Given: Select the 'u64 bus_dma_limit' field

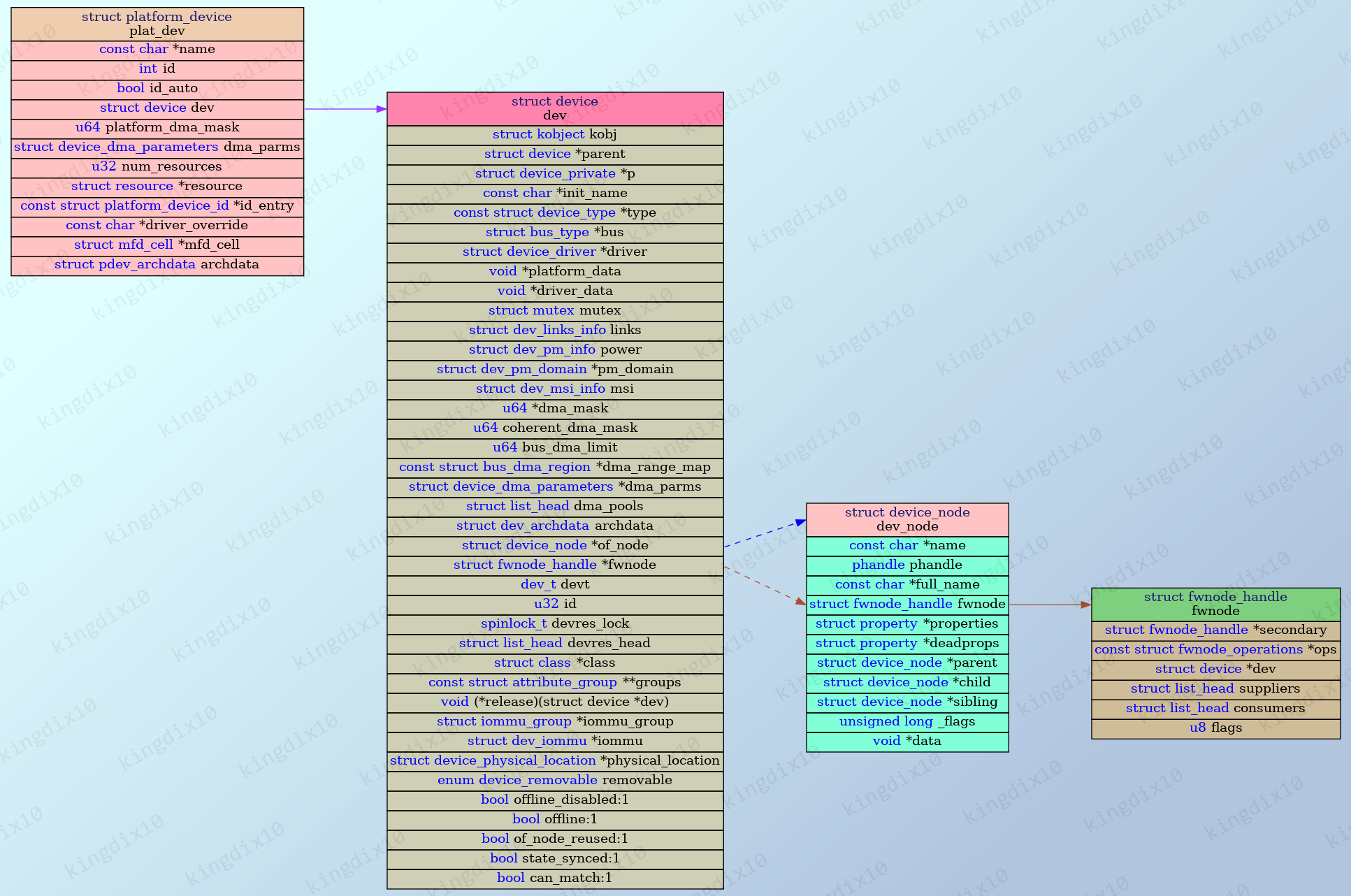Looking at the screenshot, I should tap(555, 449).
